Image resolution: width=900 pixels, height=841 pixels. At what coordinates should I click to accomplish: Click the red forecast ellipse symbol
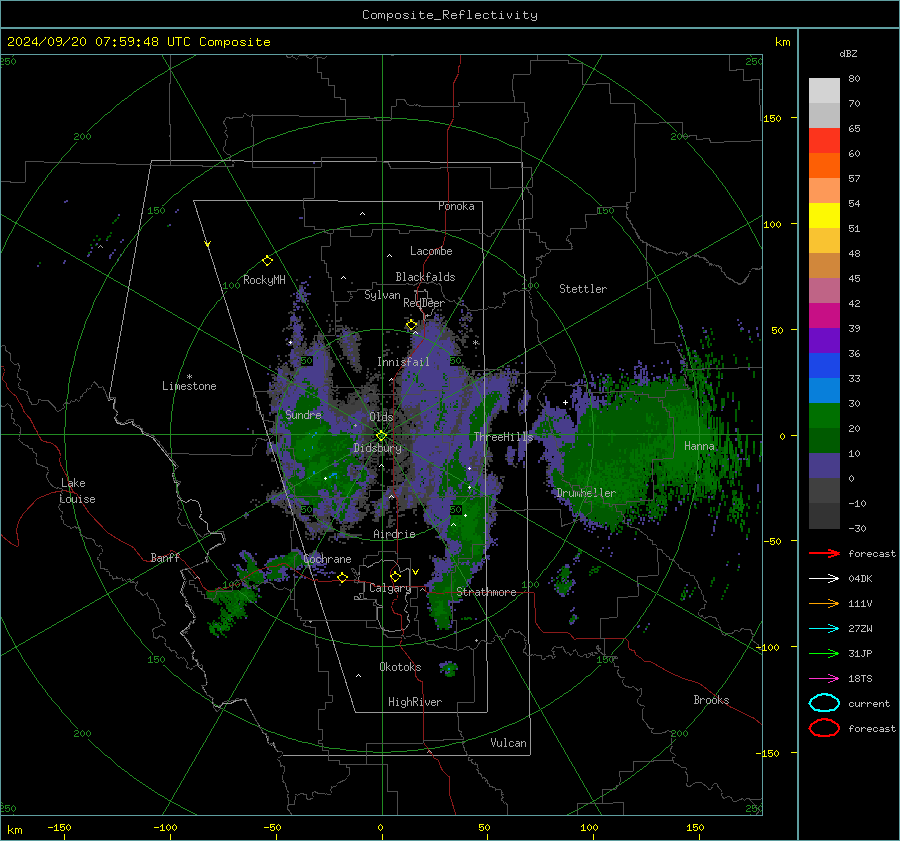tap(824, 728)
